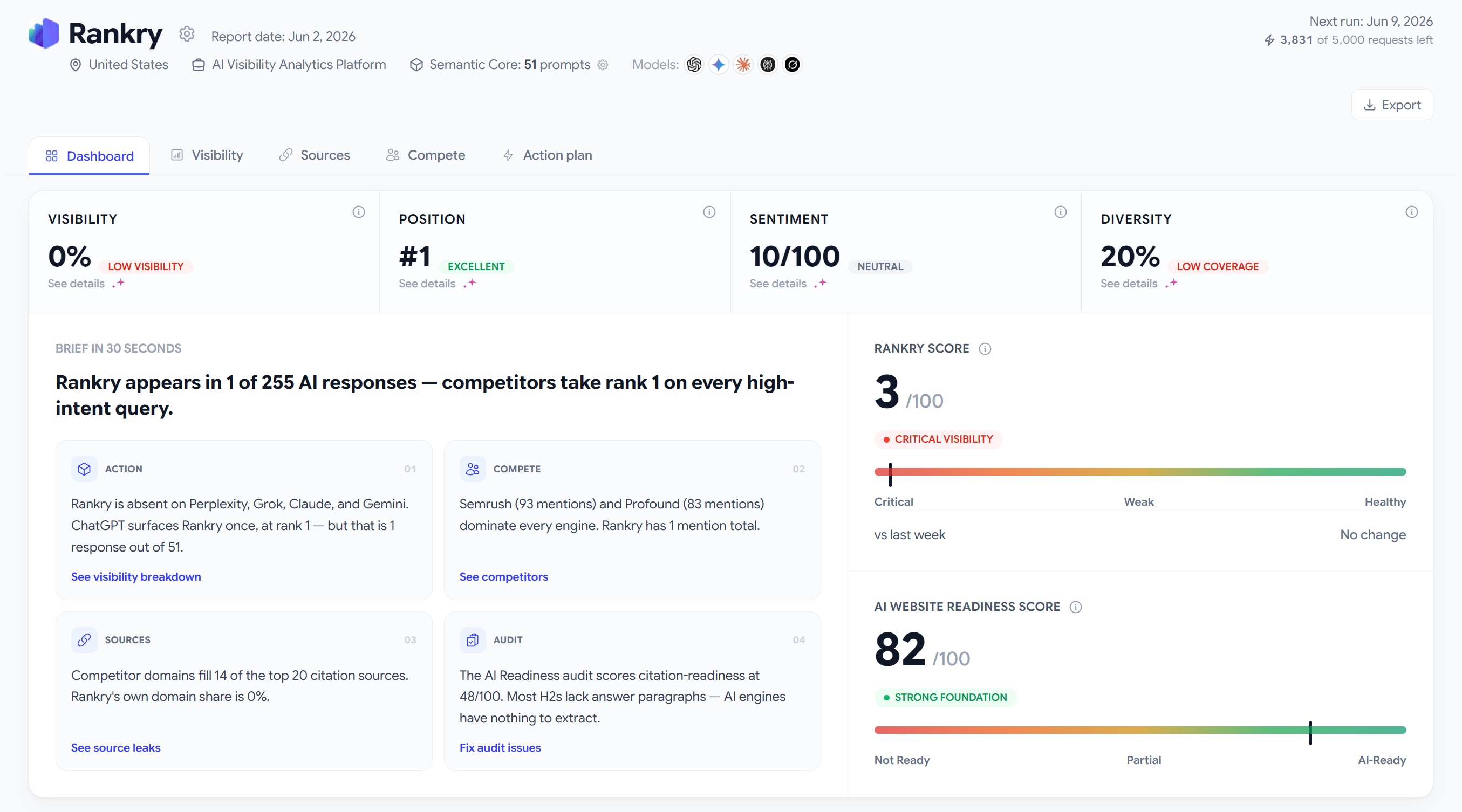Click sparkle icon beside Diversity See details
Screen dimensions: 1462x812
pyautogui.click(x=1171, y=283)
